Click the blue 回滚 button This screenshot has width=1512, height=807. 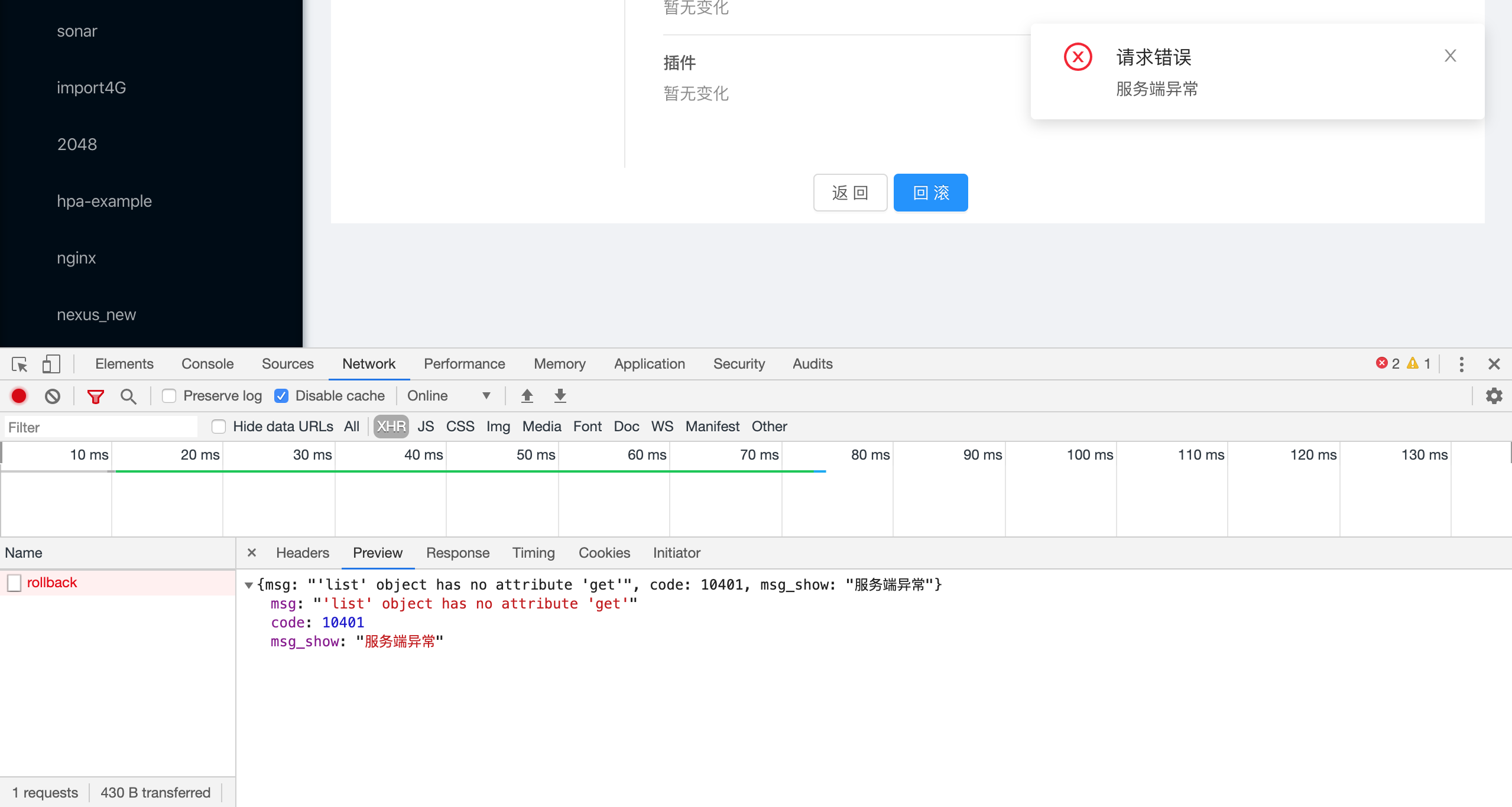931,193
